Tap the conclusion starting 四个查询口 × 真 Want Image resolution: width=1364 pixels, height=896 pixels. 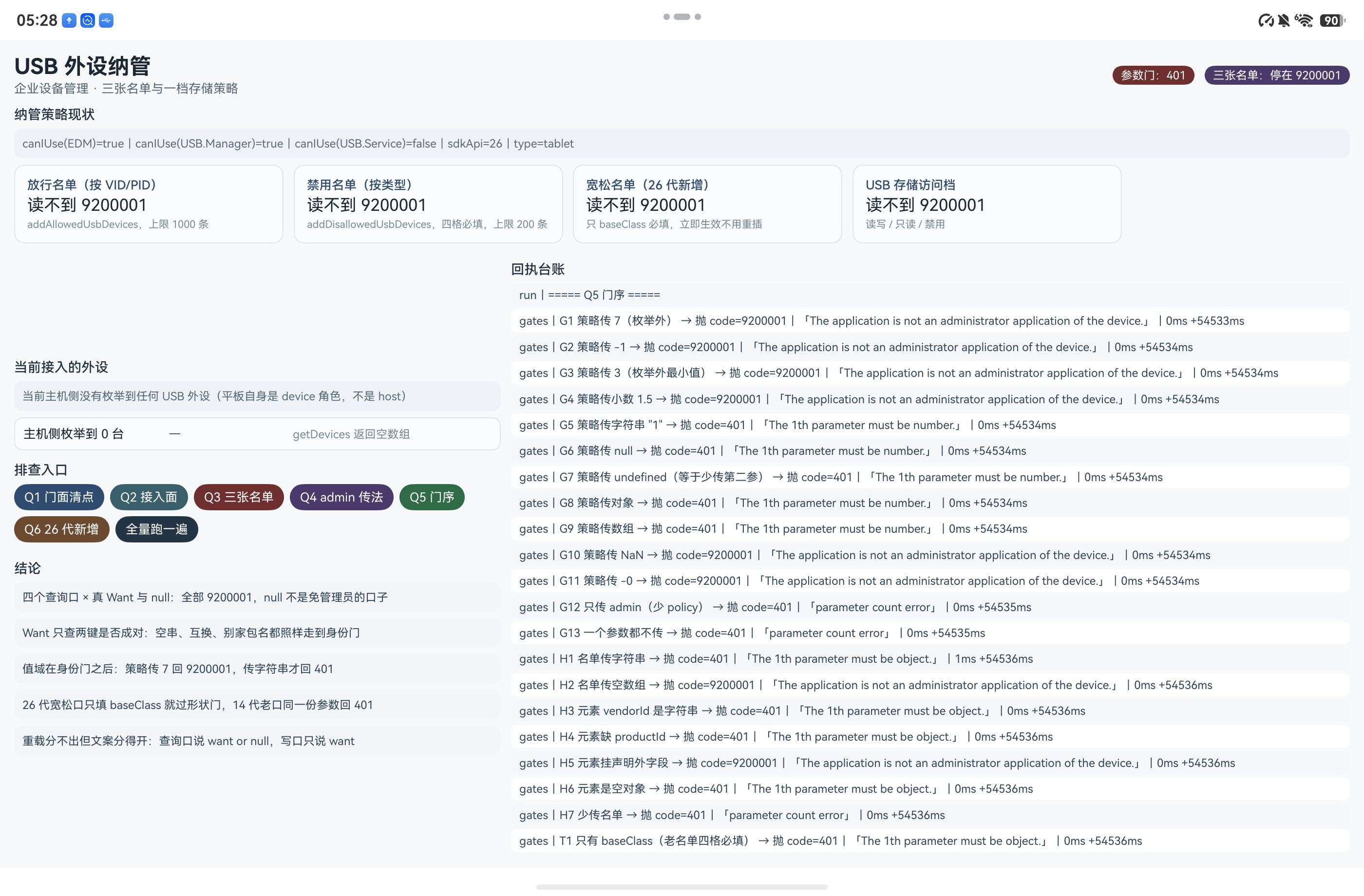pyautogui.click(x=257, y=597)
